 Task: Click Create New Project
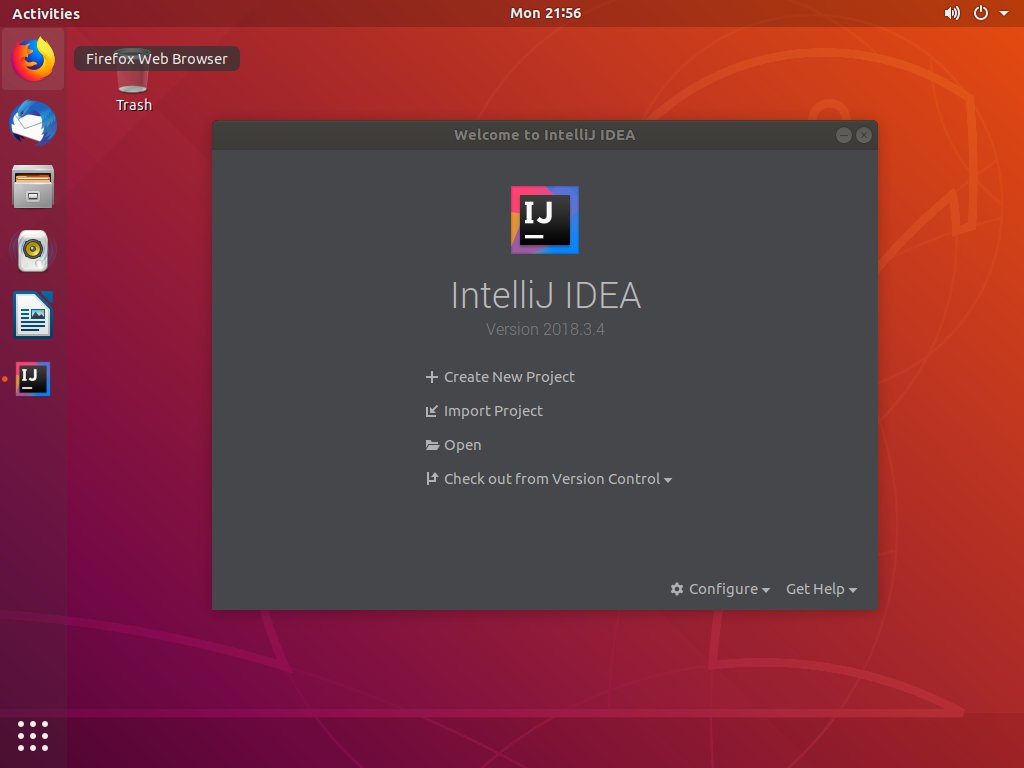(509, 377)
